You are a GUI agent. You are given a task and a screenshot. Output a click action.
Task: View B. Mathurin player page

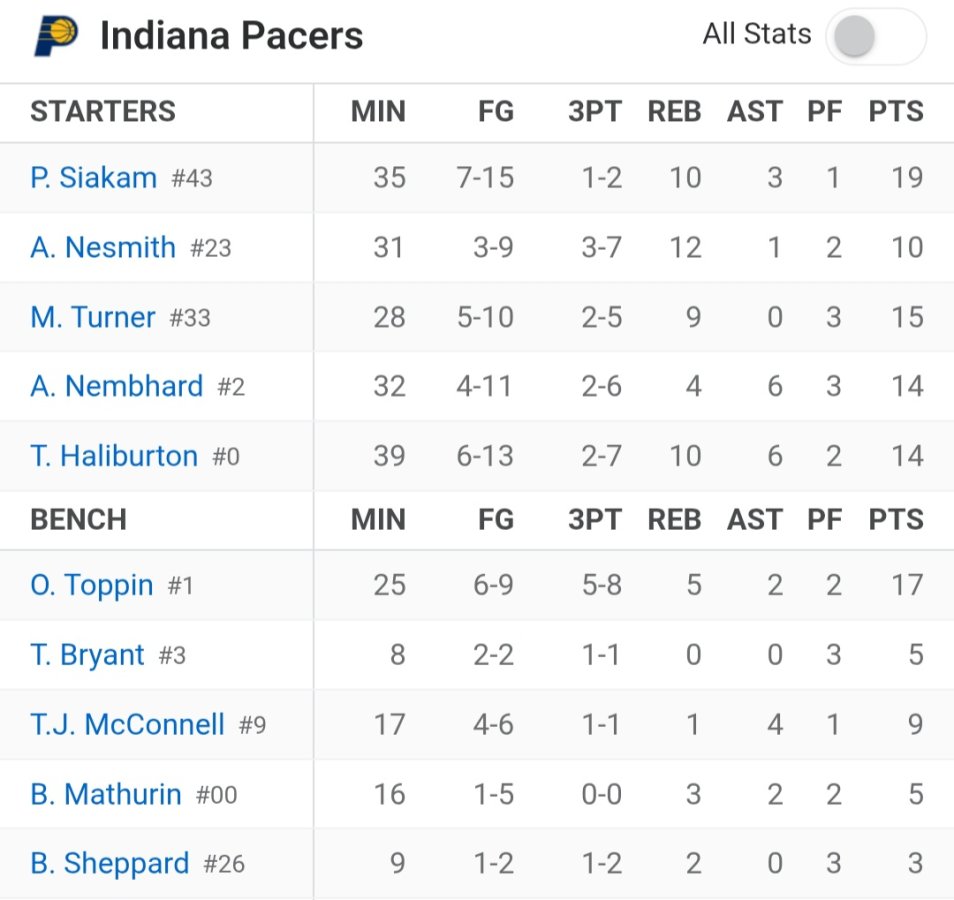pos(106,794)
